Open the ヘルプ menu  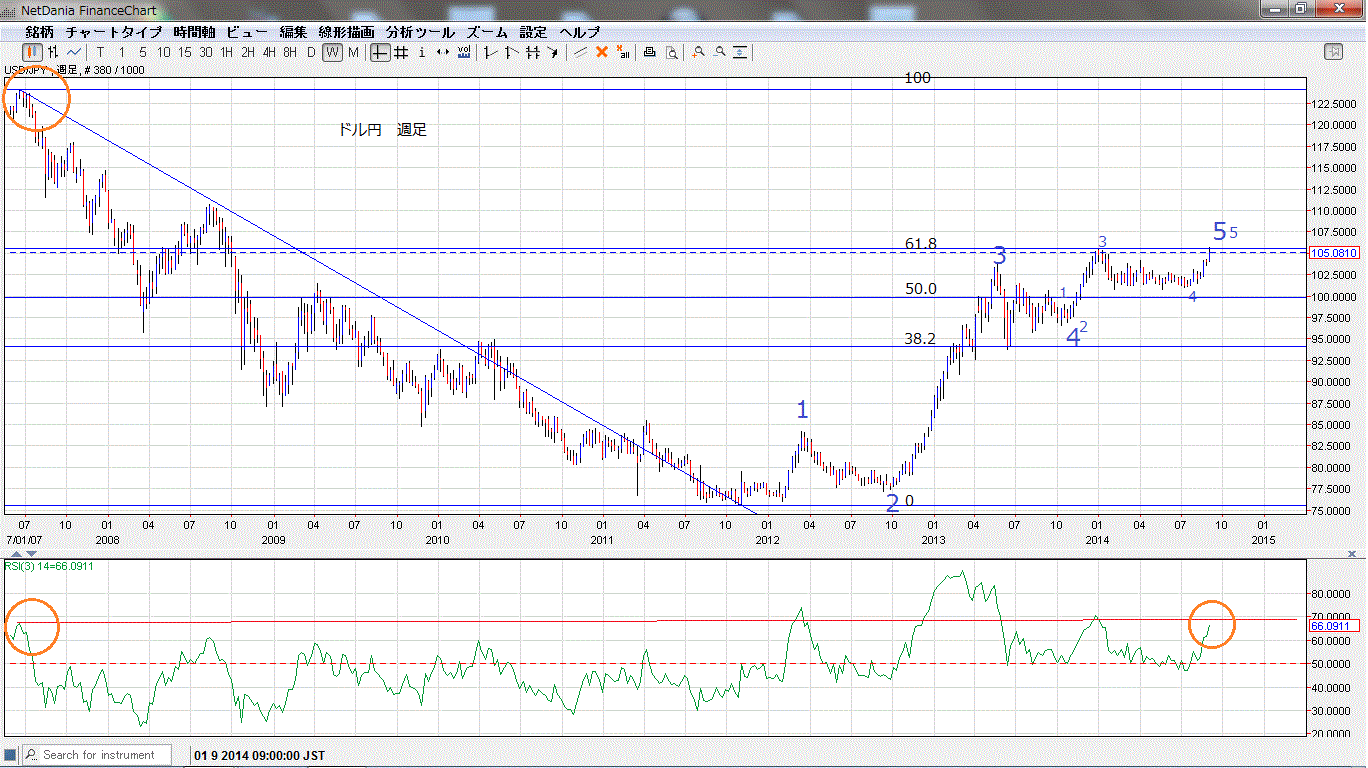pos(580,33)
